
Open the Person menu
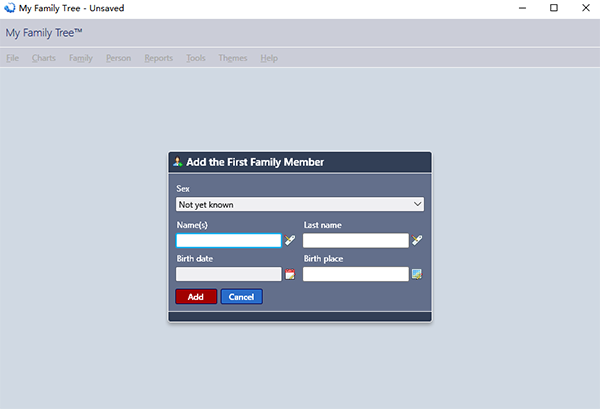click(x=118, y=58)
